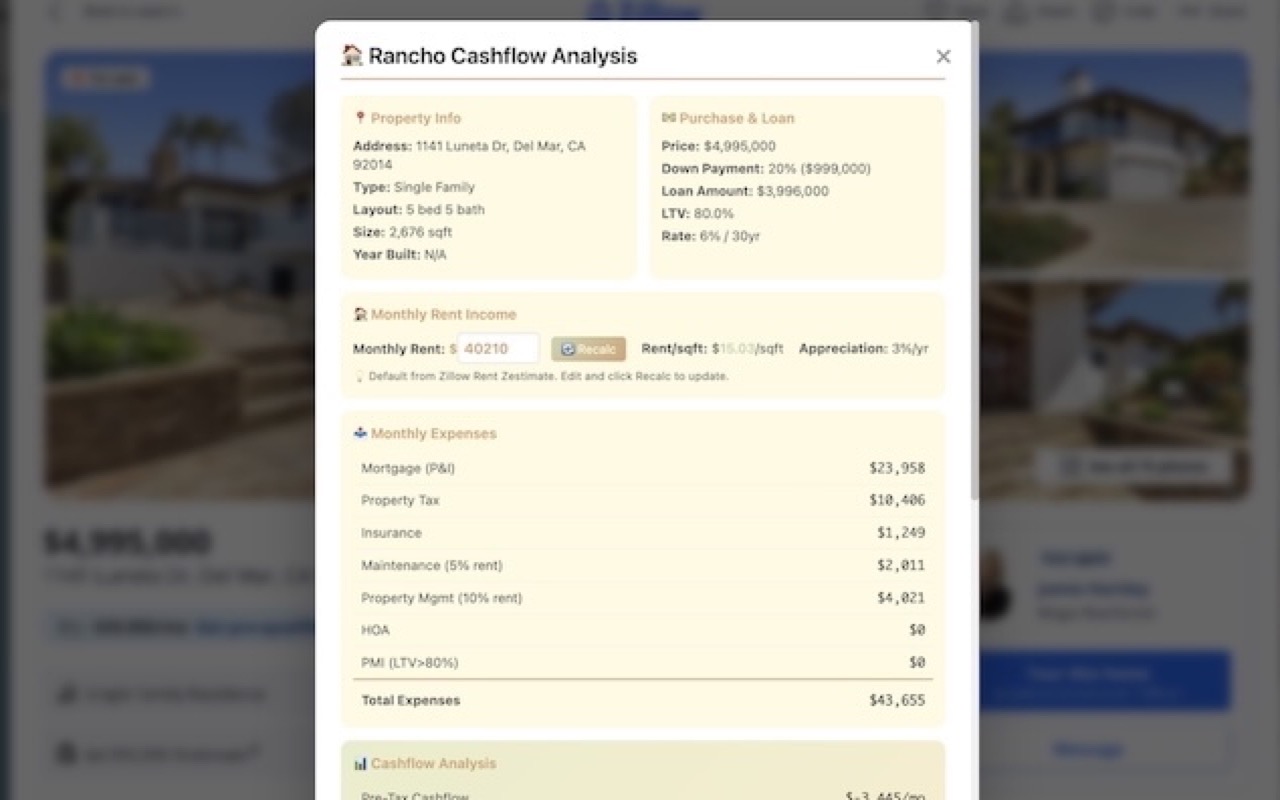
Task: Click the Monthly Rent Income house icon
Action: pos(359,313)
